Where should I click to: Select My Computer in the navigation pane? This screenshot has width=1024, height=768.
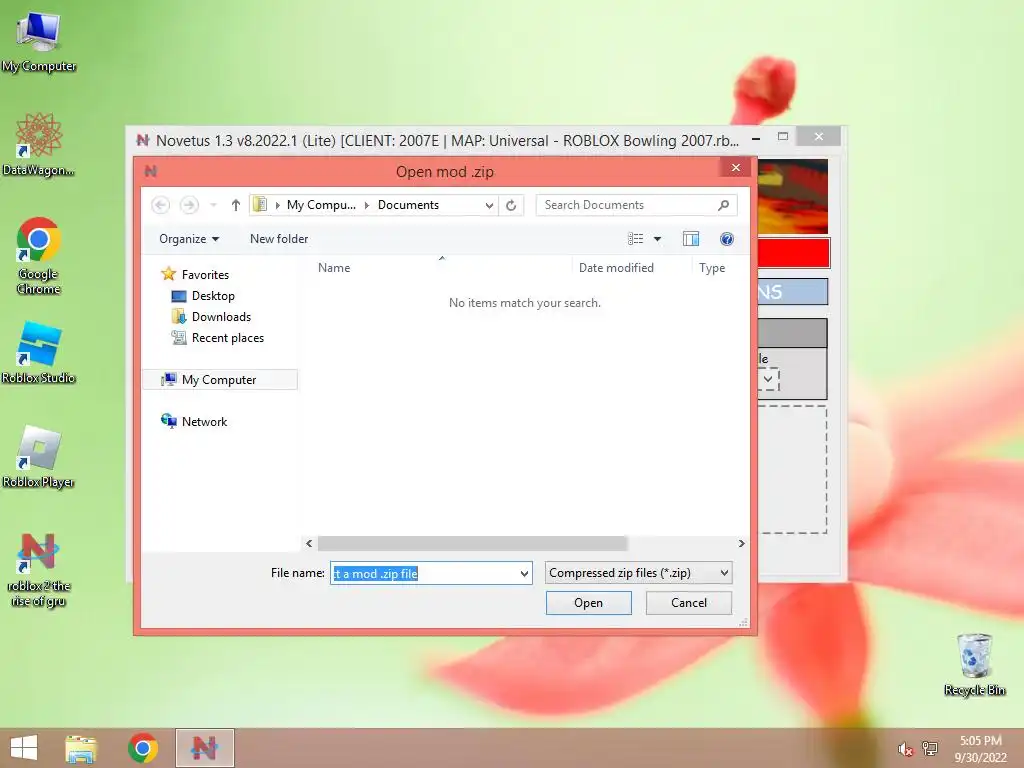click(219, 379)
